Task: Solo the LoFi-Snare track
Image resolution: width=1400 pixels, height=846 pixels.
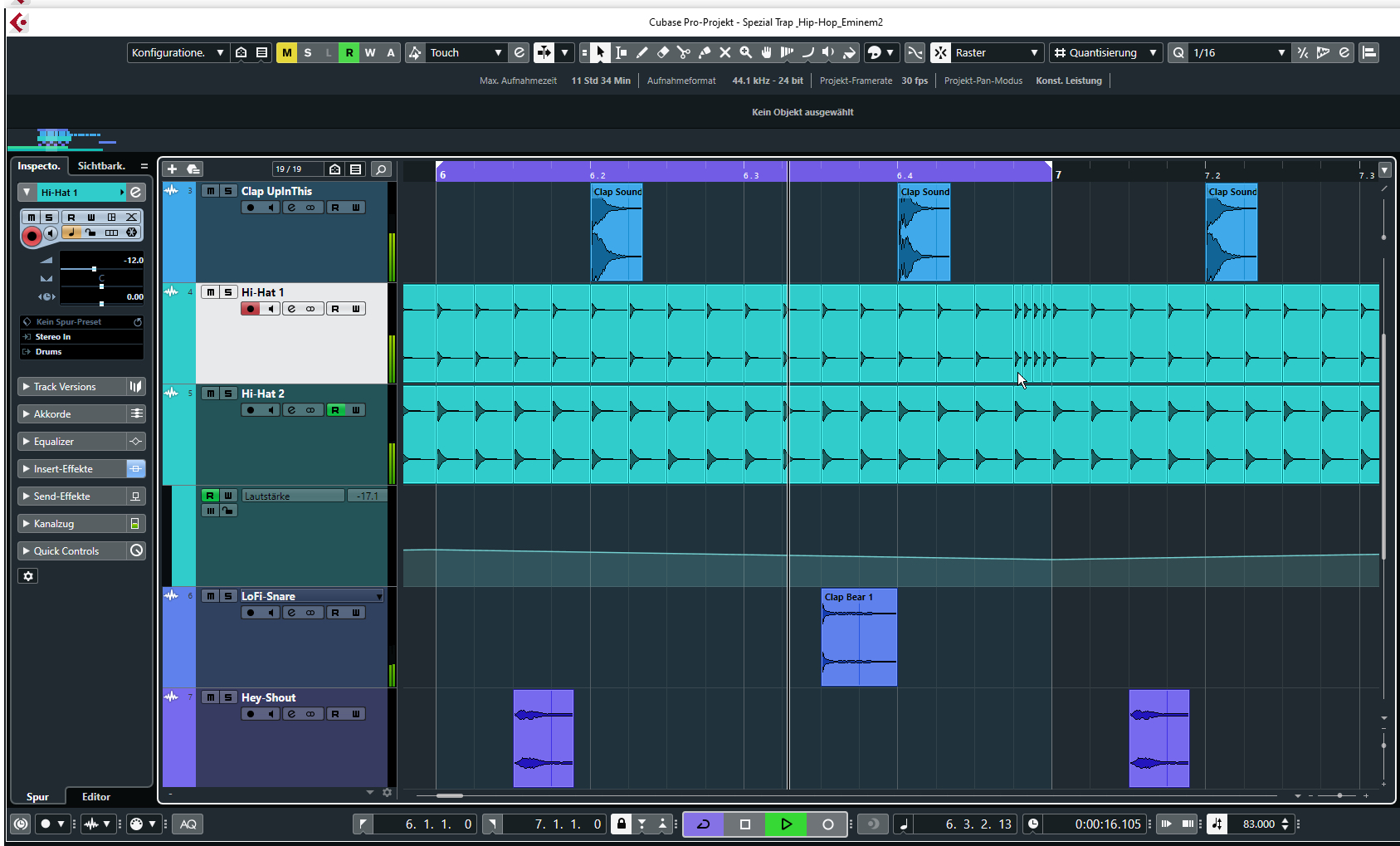Action: coord(228,596)
